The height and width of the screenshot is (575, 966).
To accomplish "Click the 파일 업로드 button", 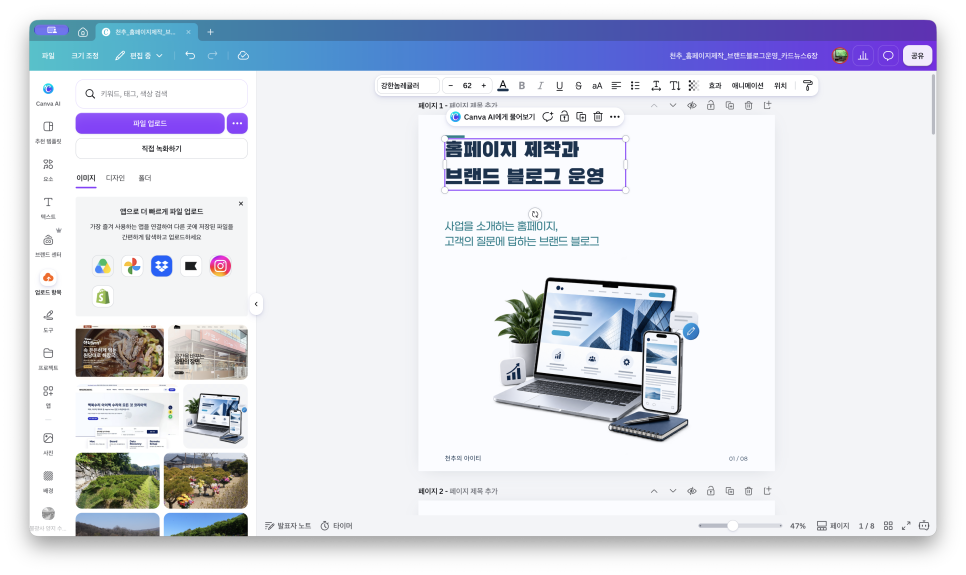I will click(x=150, y=123).
